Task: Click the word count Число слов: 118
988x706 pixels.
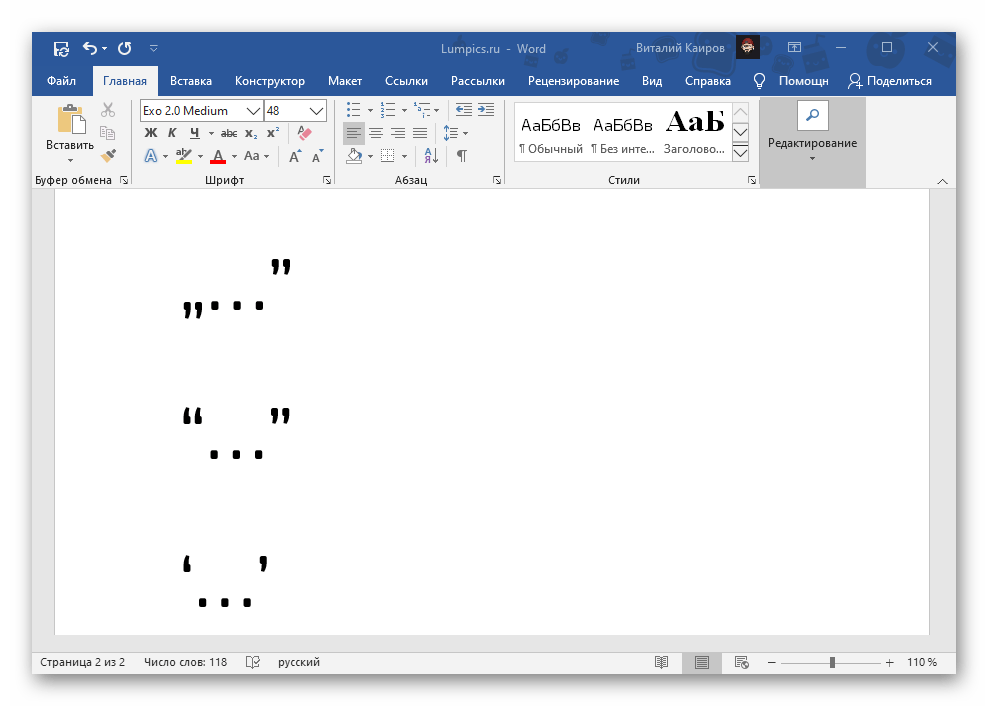Action: pyautogui.click(x=185, y=662)
